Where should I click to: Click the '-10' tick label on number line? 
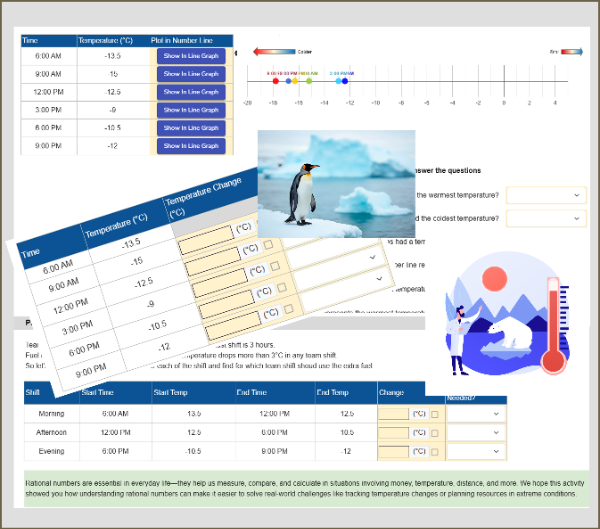tap(376, 103)
